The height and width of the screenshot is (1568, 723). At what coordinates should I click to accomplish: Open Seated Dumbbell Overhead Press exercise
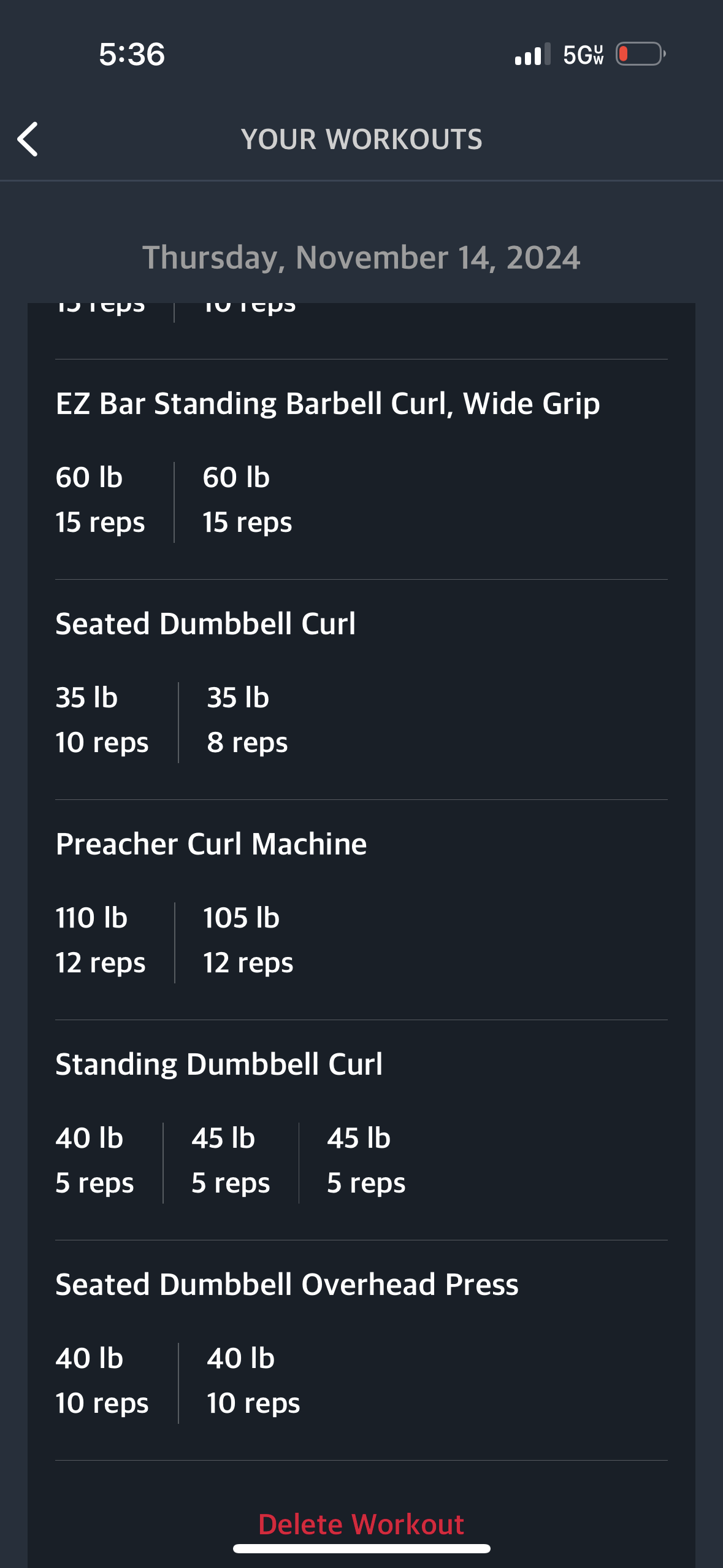click(286, 1285)
